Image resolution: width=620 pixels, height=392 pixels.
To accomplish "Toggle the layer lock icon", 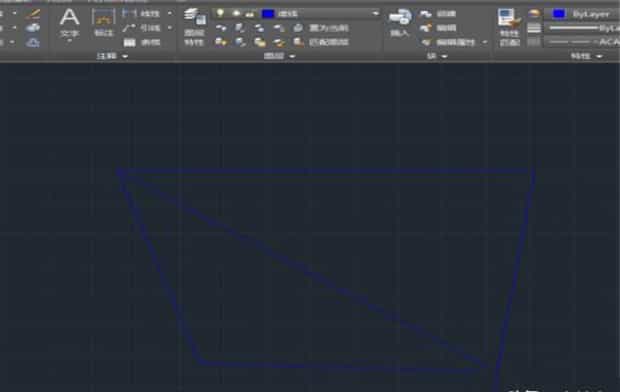I will coord(250,14).
